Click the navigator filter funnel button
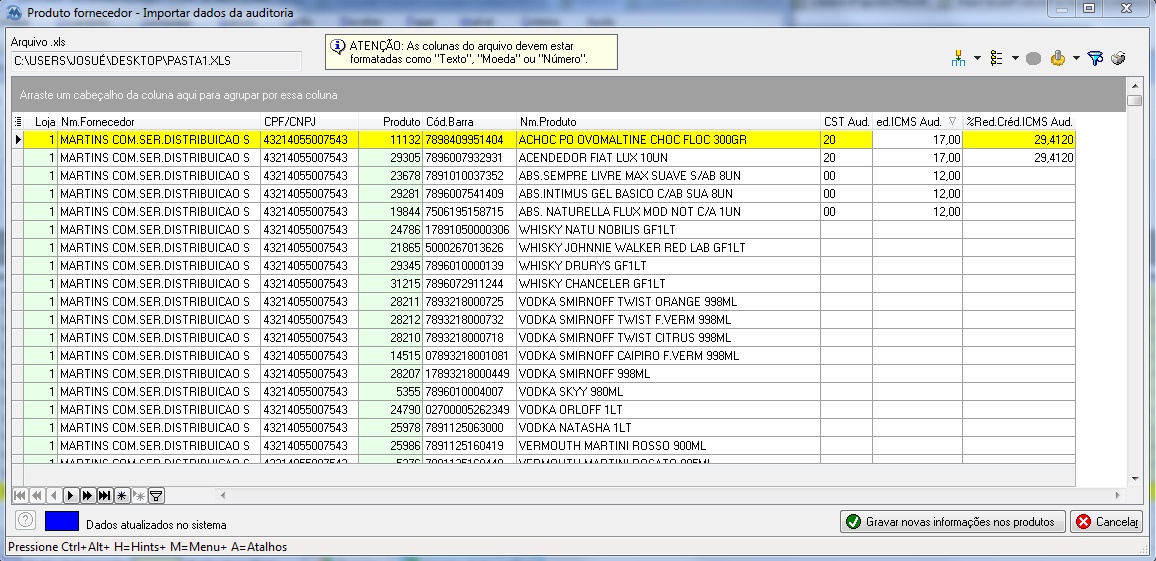1156x561 pixels. coord(156,495)
